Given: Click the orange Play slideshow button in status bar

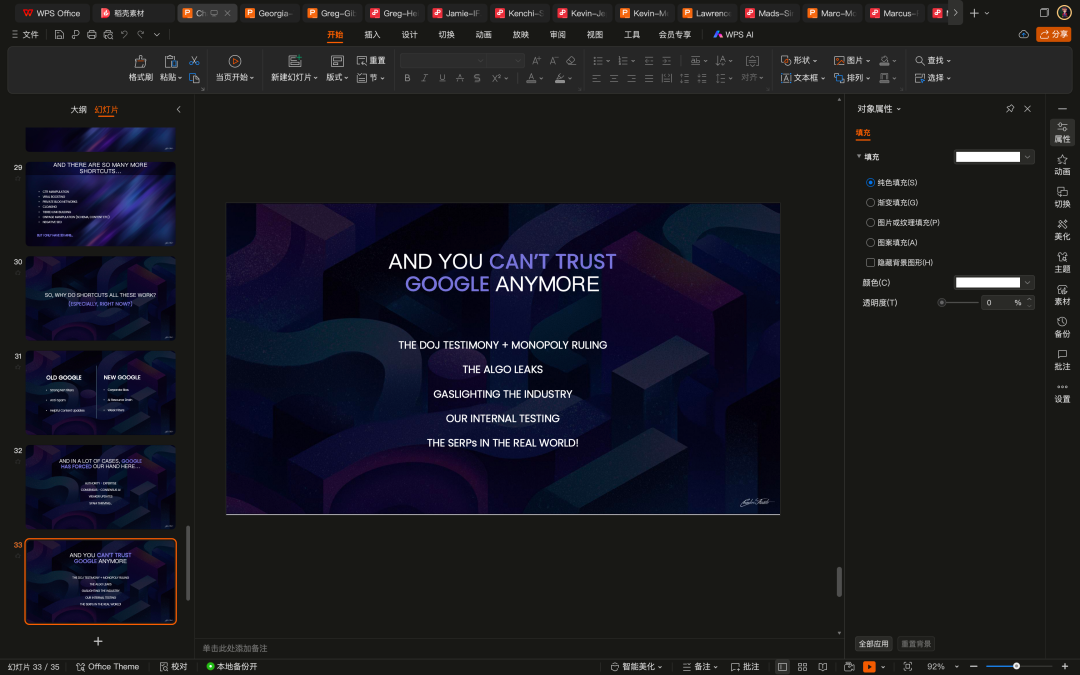Looking at the screenshot, I should point(869,667).
